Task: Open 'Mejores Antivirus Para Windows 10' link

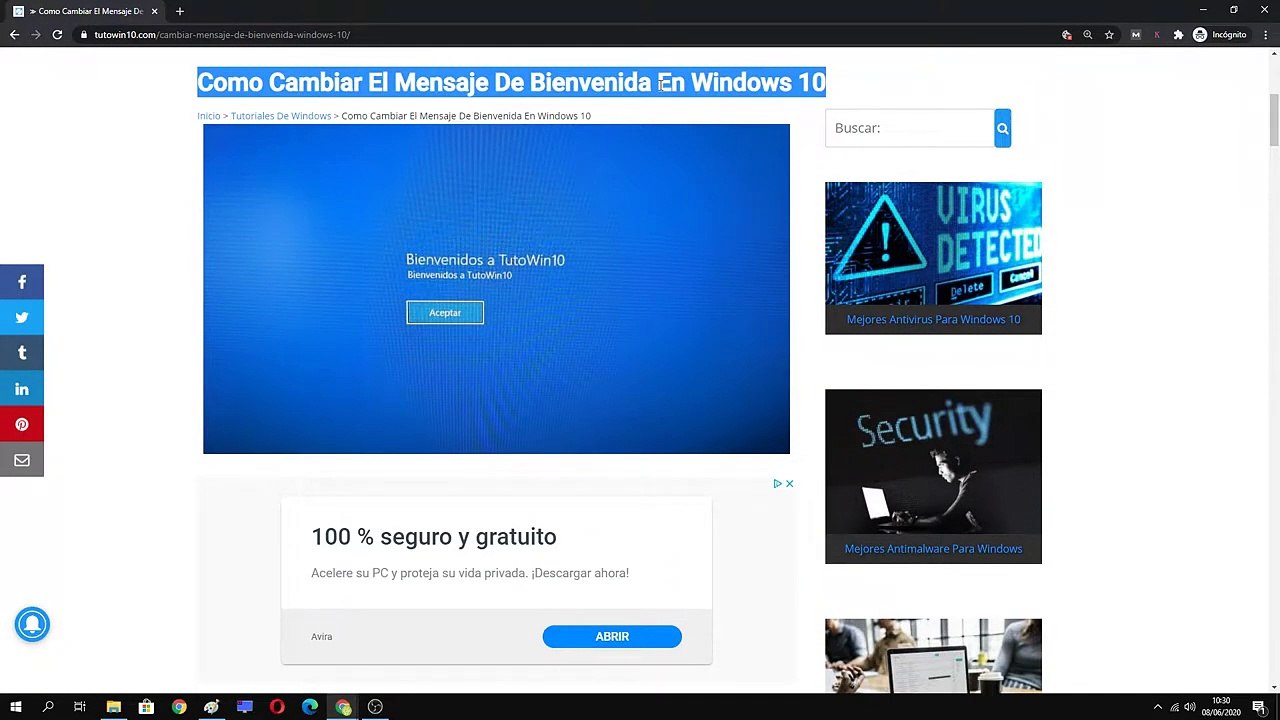Action: click(x=933, y=320)
